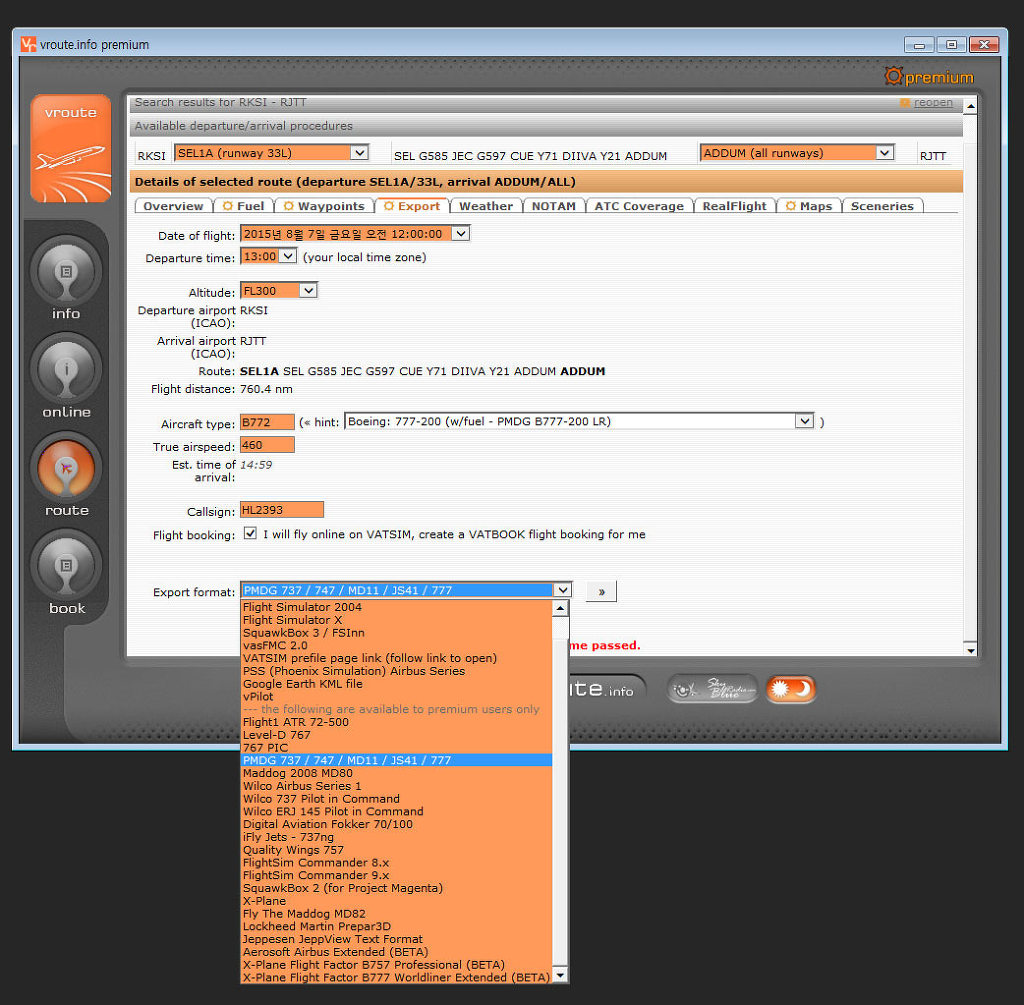The image size is (1024, 1005).
Task: Open the NOTAM tab
Action: 554,206
